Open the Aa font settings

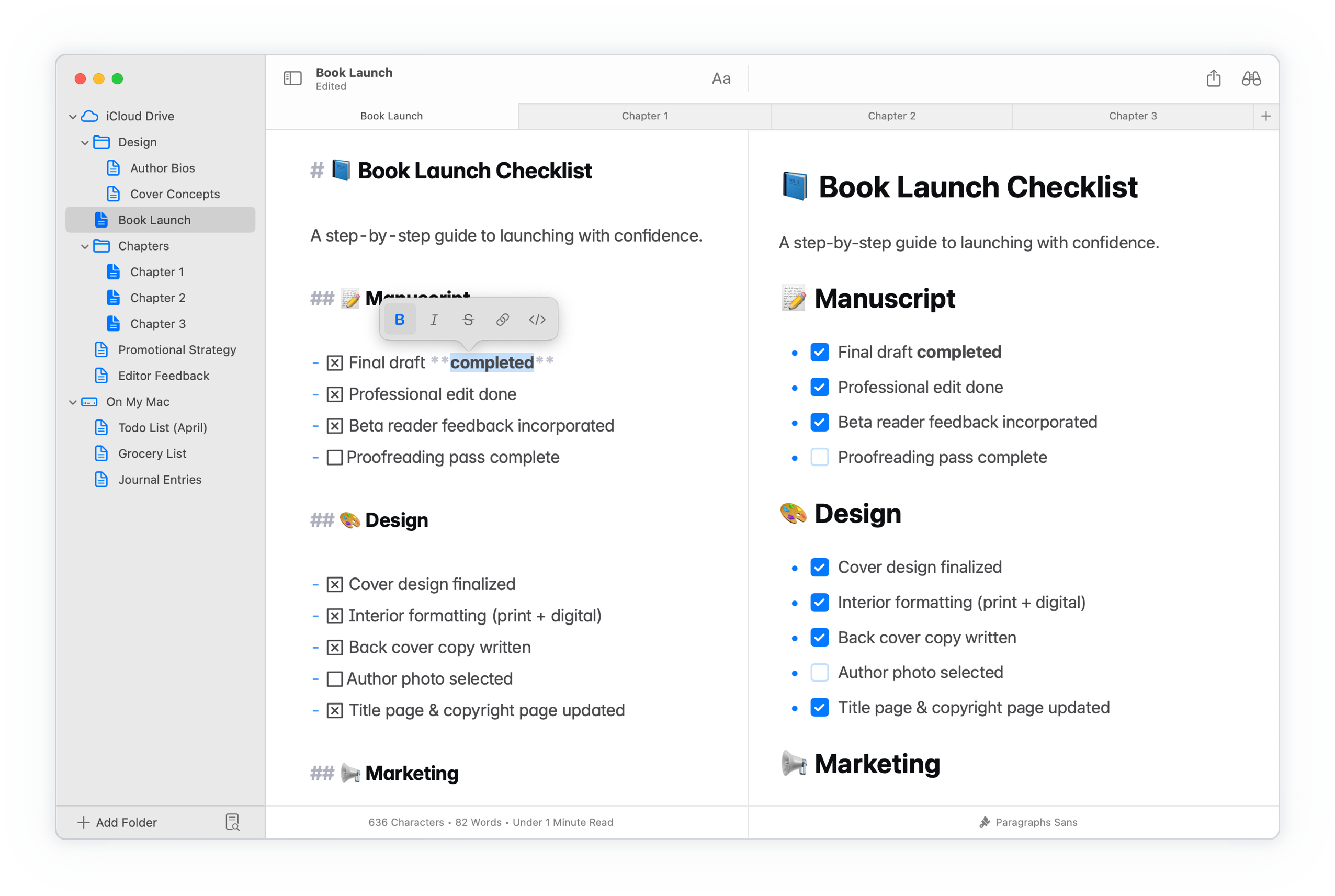point(721,78)
